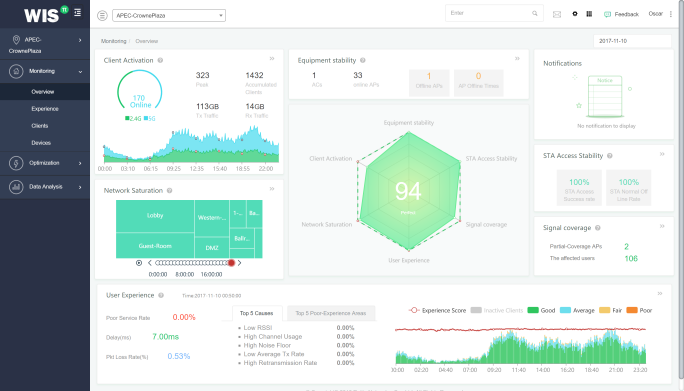Click the Partial-Coverage APs count 2
The height and width of the screenshot is (391, 684).
click(x=626, y=247)
